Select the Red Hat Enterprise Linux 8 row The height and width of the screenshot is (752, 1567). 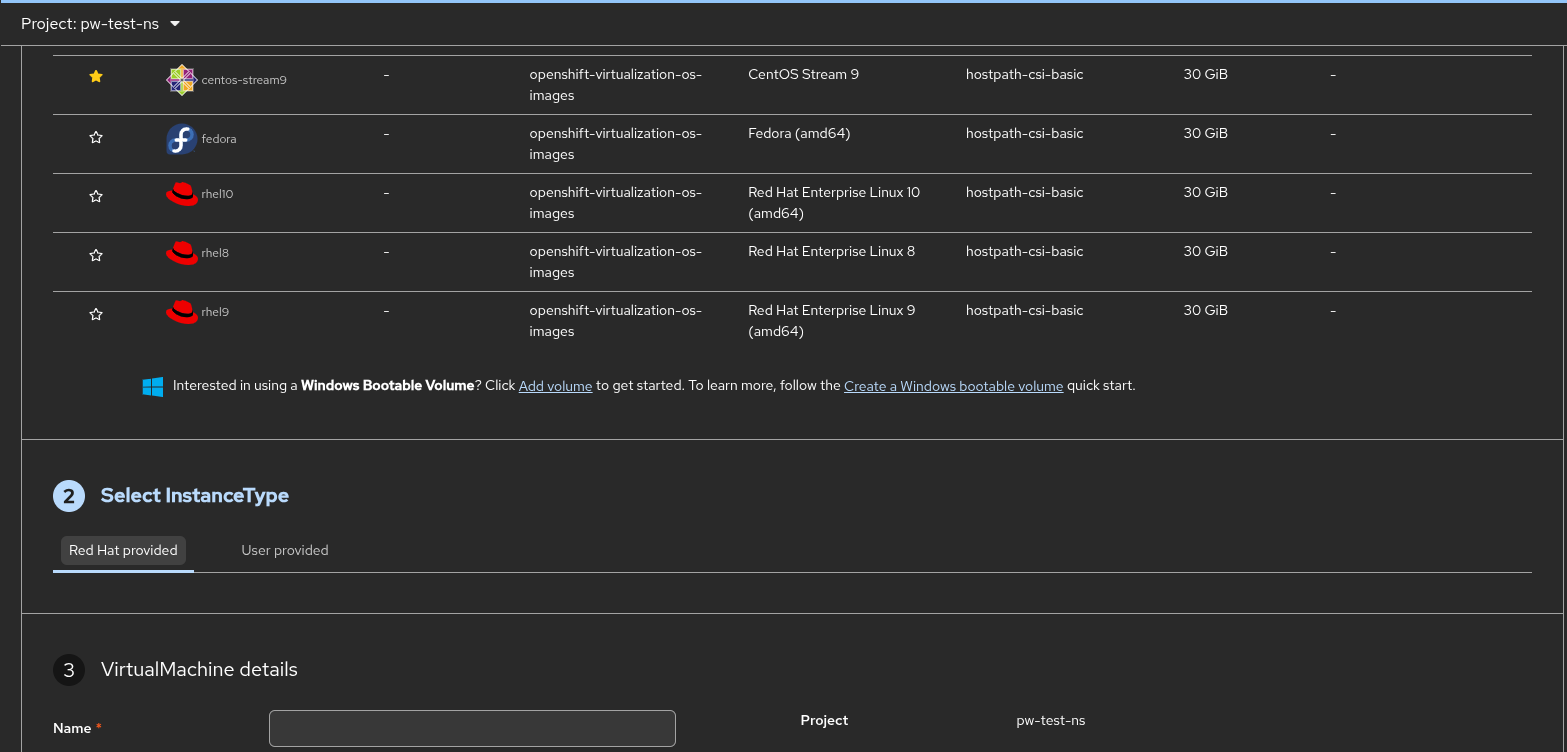point(830,252)
